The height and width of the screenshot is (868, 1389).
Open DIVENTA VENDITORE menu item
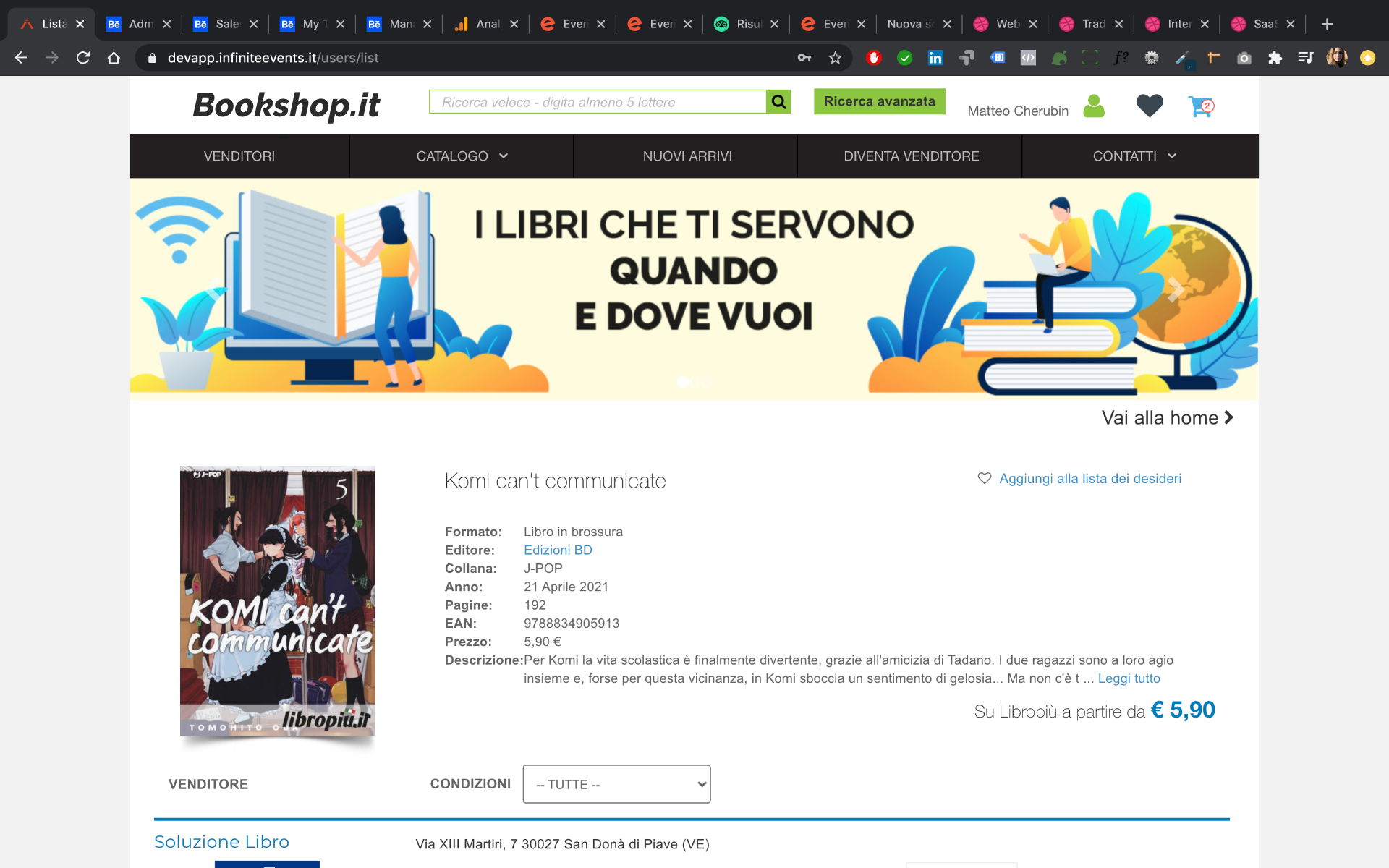click(911, 156)
